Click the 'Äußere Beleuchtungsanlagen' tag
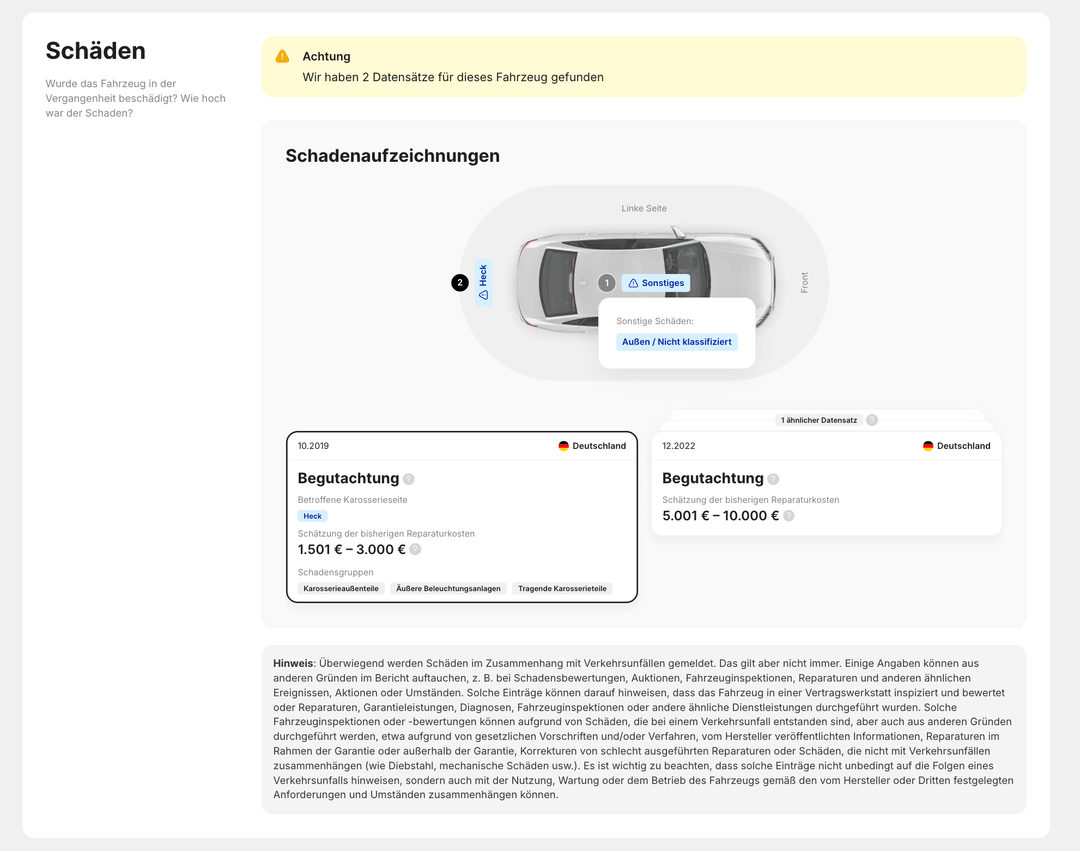1080x851 pixels. [448, 589]
